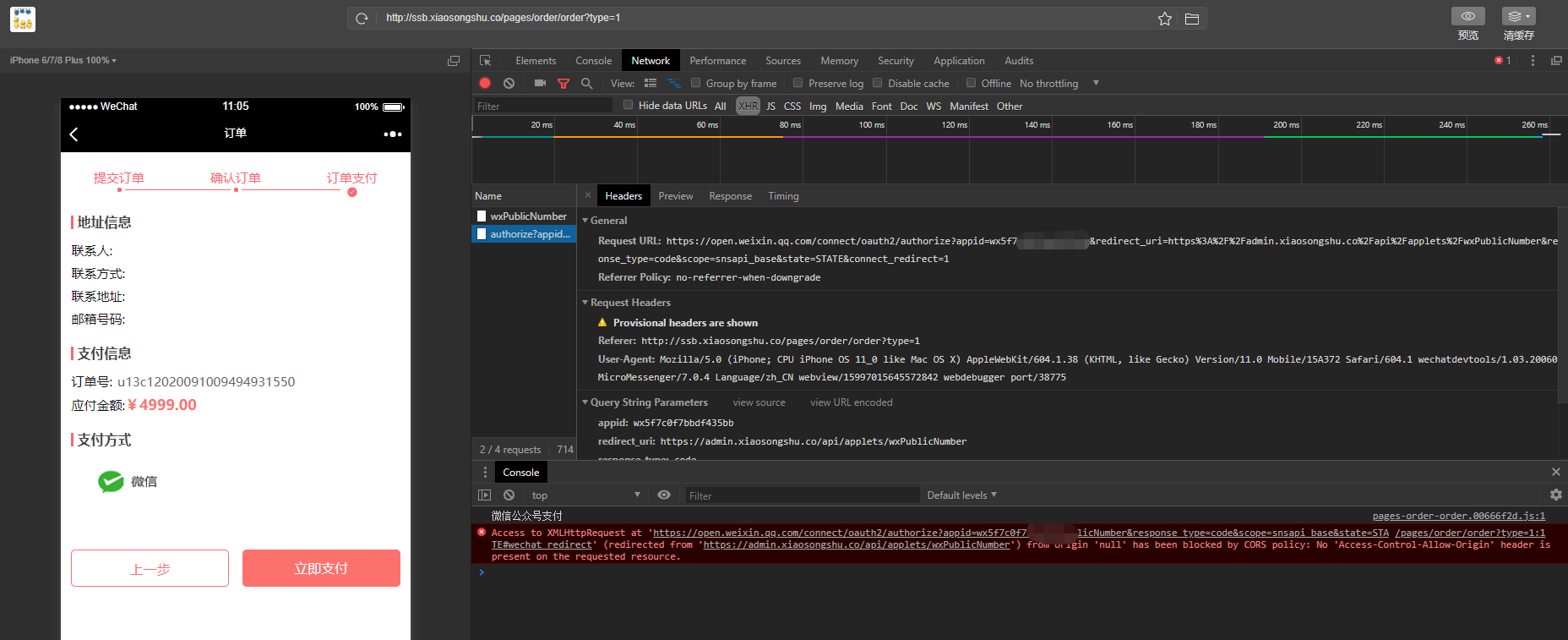Go back in WeChat simulator

point(74,134)
